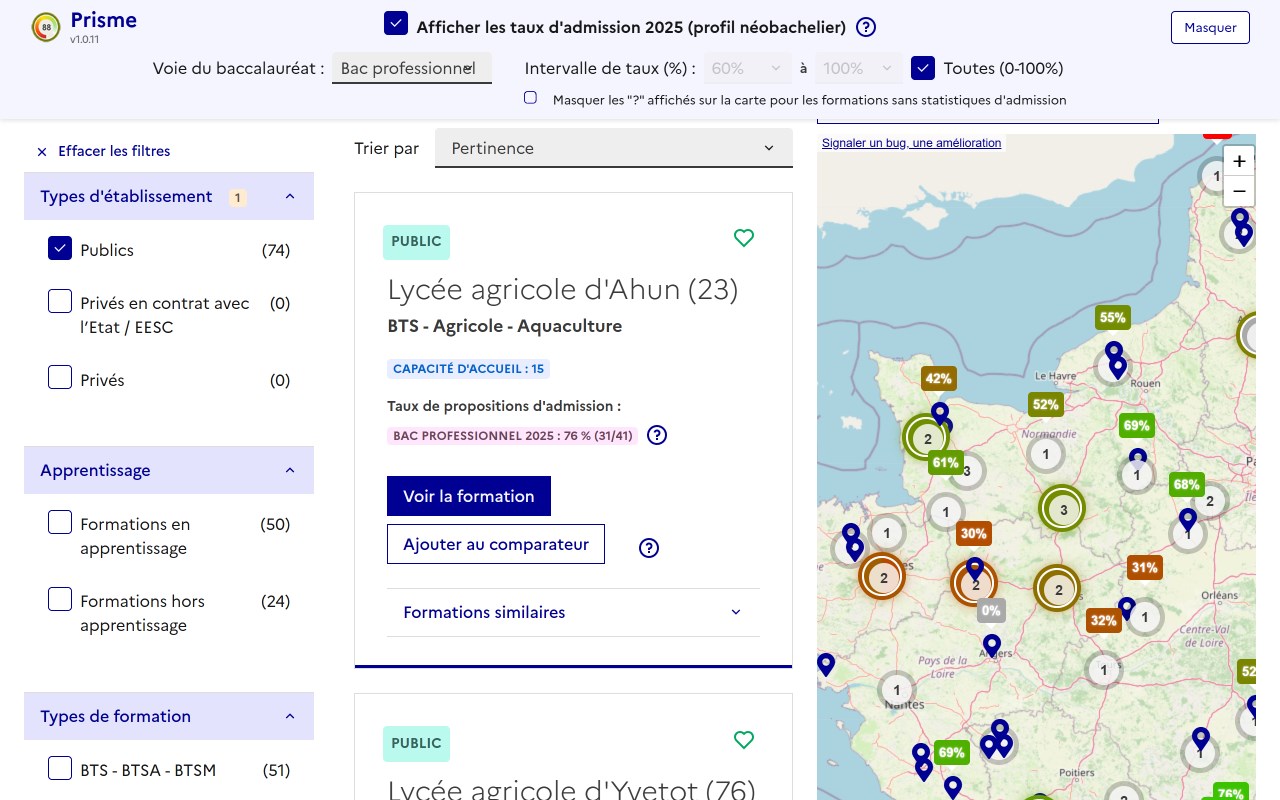Image resolution: width=1280 pixels, height=800 pixels.
Task: Collapse the Types d'établissement filter section
Action: [290, 196]
